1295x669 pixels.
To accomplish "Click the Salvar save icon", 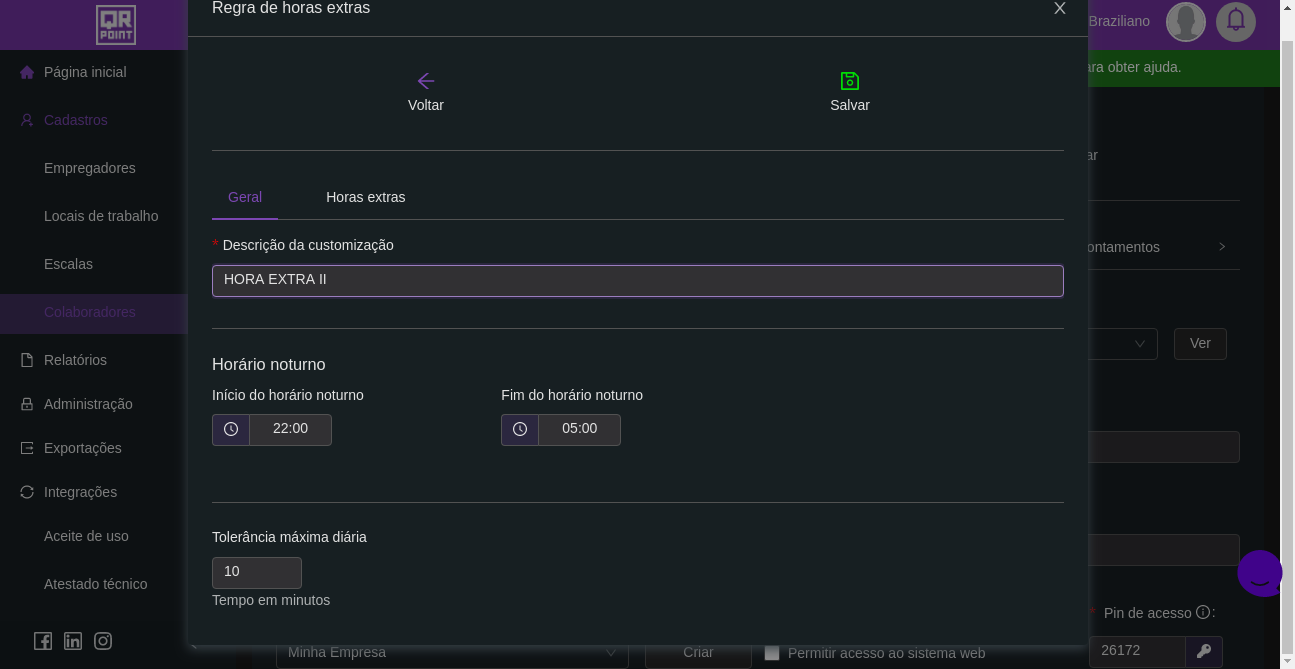I will pos(850,81).
